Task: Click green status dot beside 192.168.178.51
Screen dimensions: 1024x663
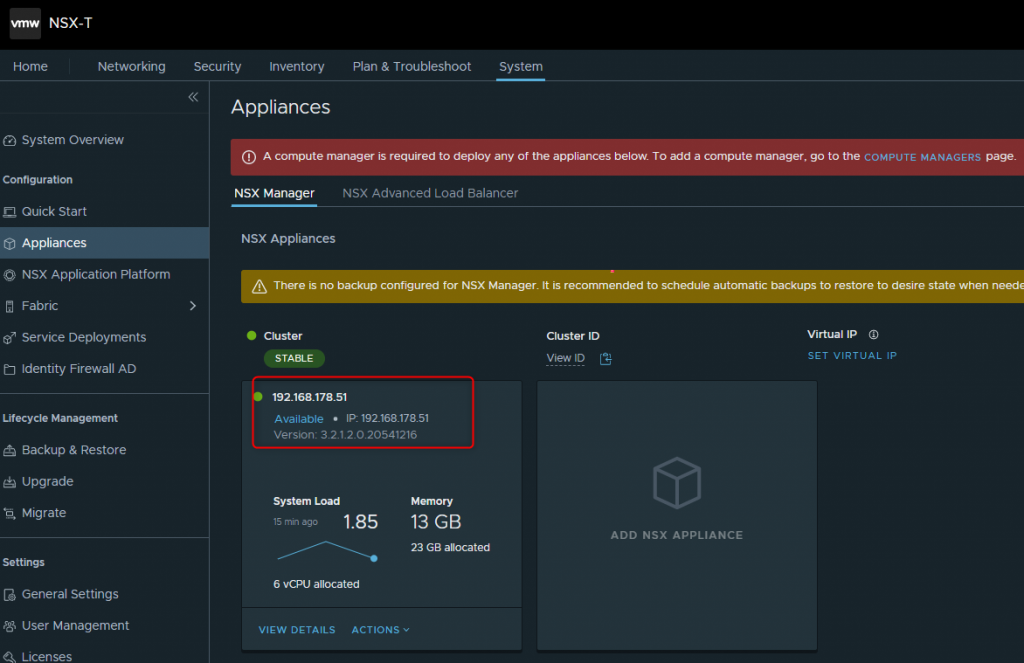Action: (258, 396)
